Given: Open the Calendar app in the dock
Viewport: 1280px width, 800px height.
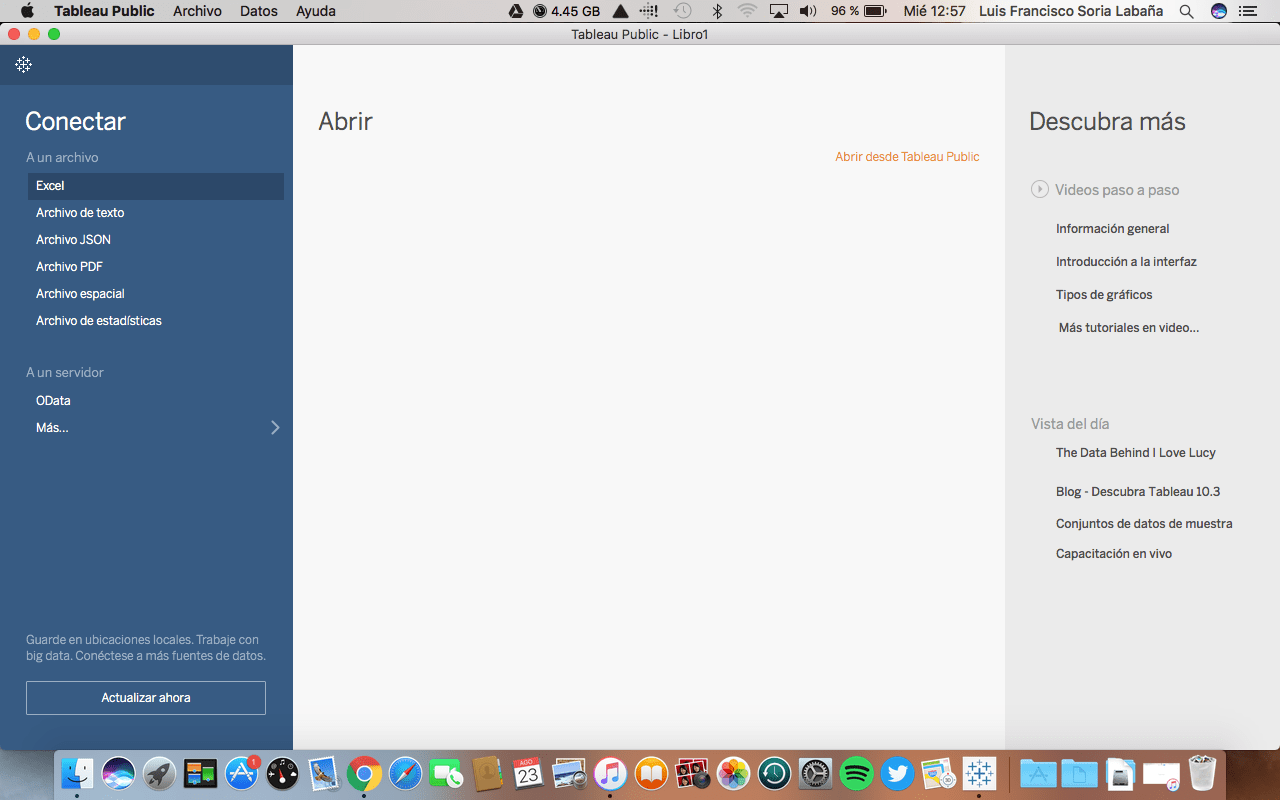Looking at the screenshot, I should (x=528, y=773).
